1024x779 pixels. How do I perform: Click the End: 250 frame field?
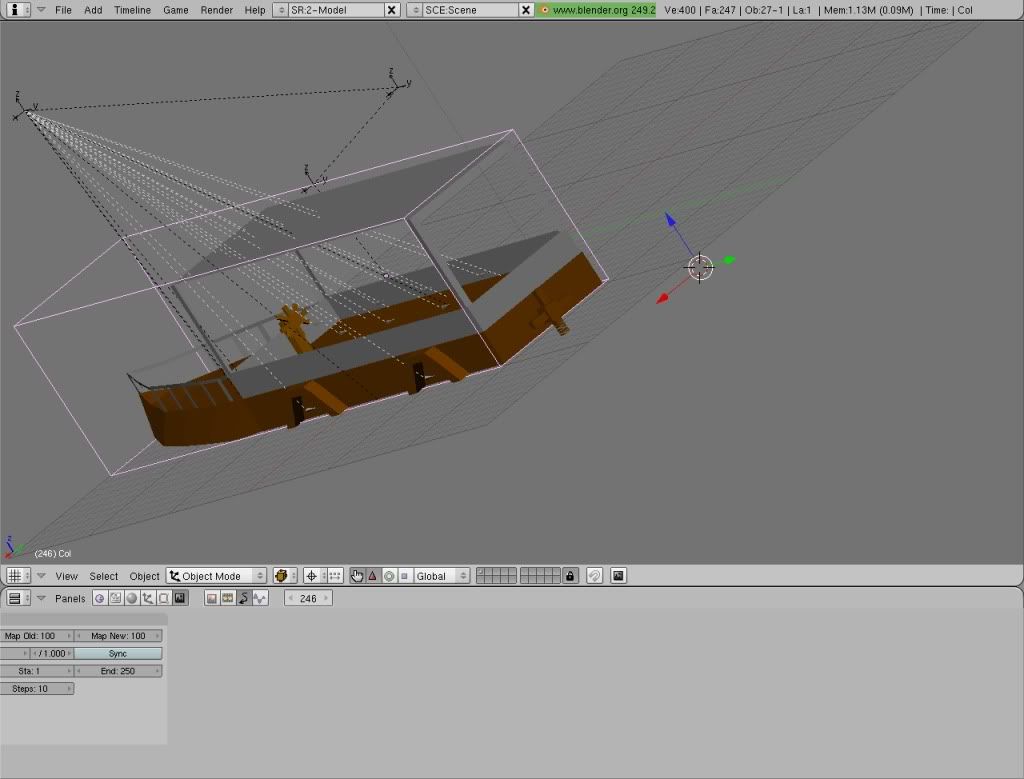pyautogui.click(x=118, y=671)
